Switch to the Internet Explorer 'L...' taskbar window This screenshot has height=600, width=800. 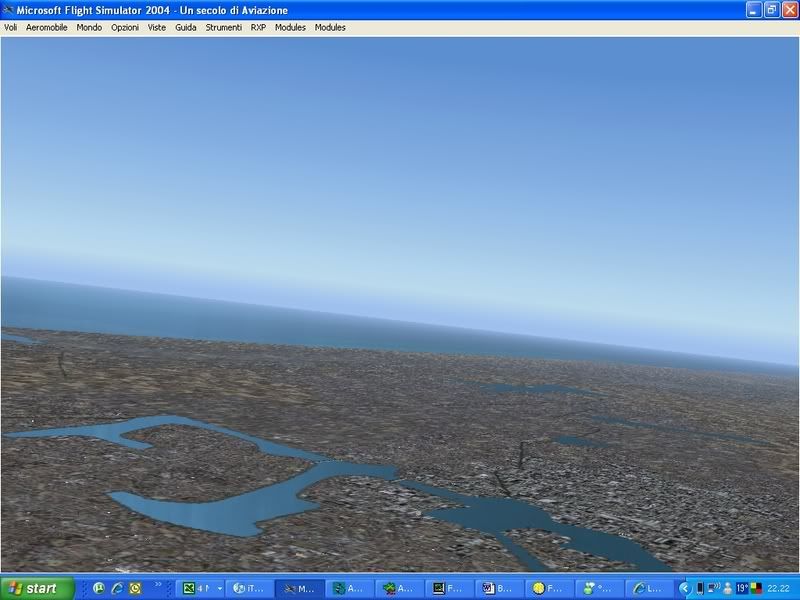(648, 588)
